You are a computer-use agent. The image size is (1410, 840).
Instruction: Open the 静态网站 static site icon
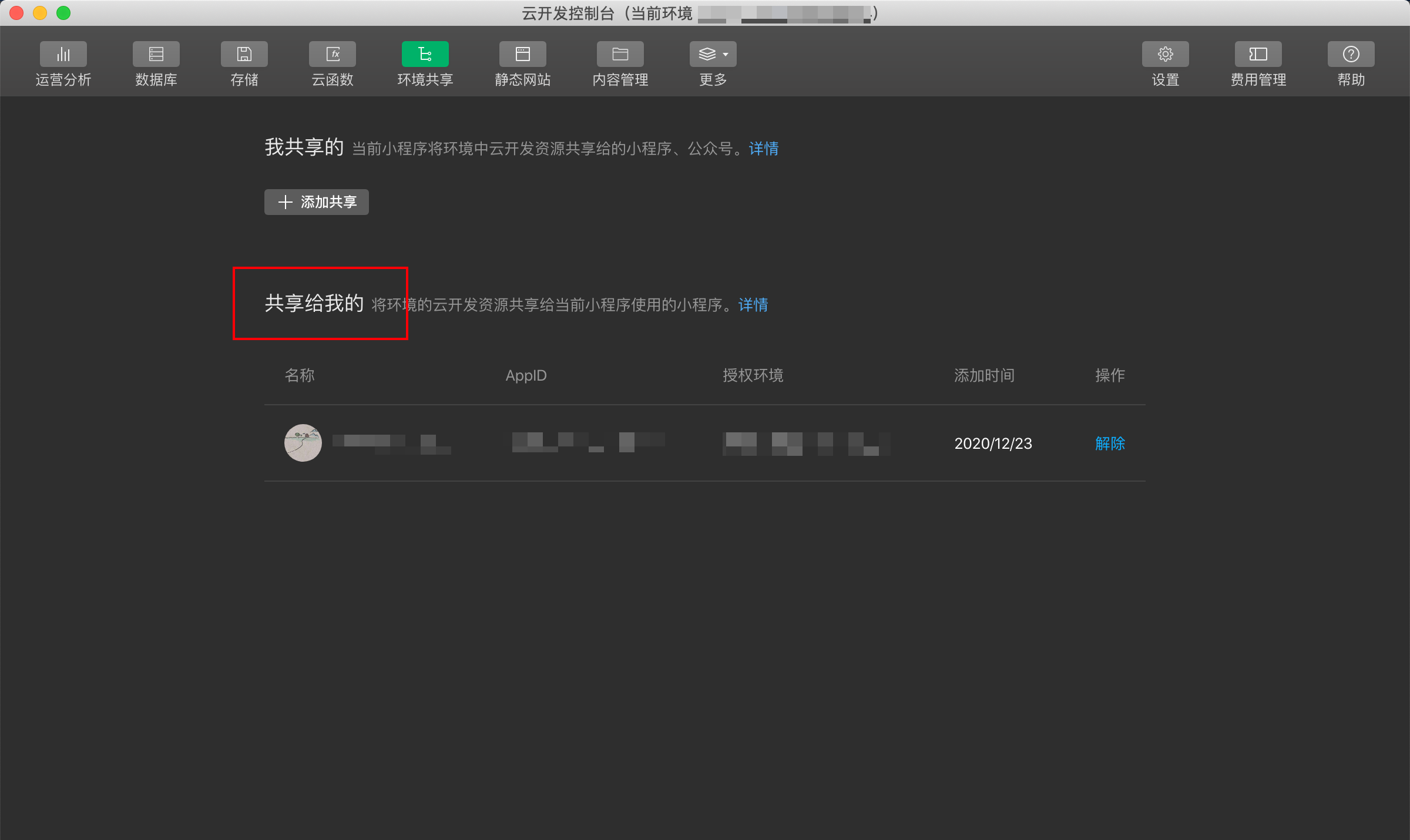tap(522, 54)
